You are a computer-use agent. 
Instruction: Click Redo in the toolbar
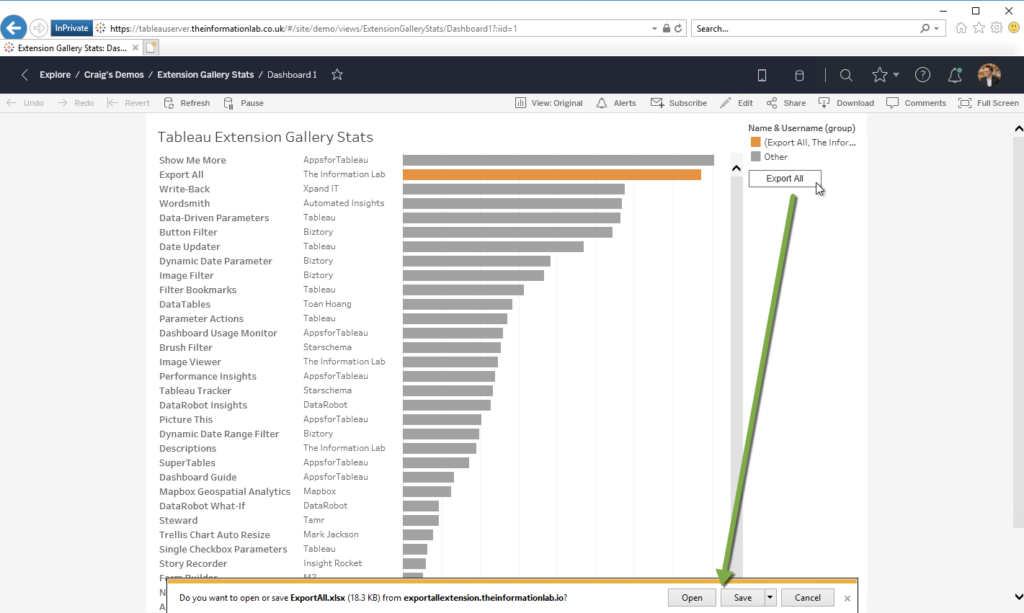click(x=76, y=103)
